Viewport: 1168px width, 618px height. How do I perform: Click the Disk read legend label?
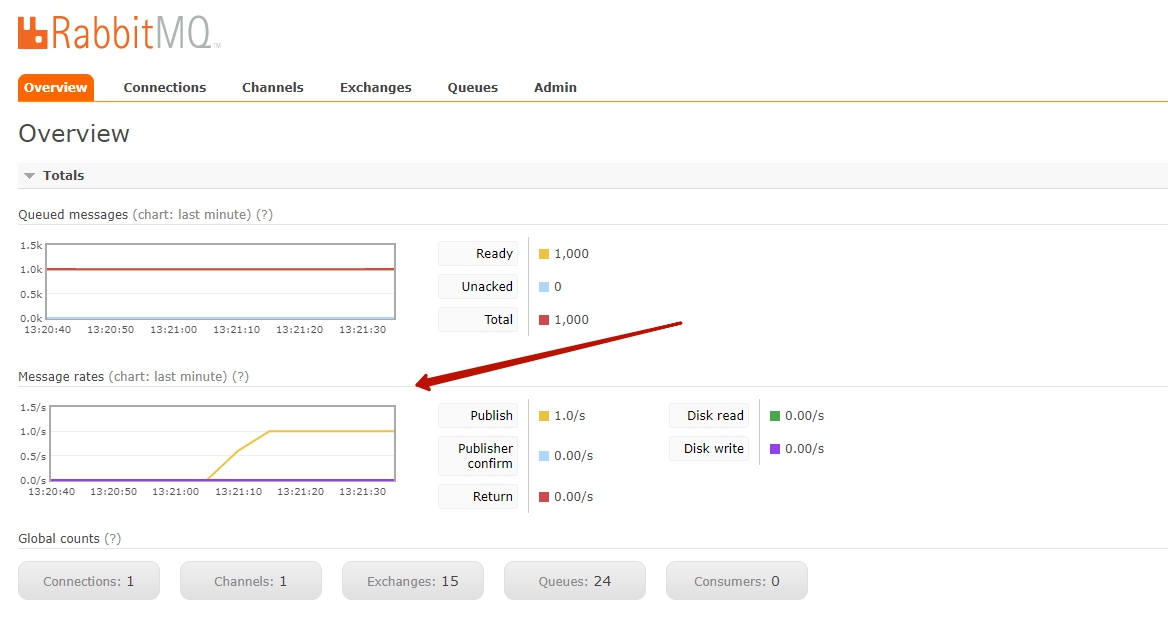click(x=709, y=415)
